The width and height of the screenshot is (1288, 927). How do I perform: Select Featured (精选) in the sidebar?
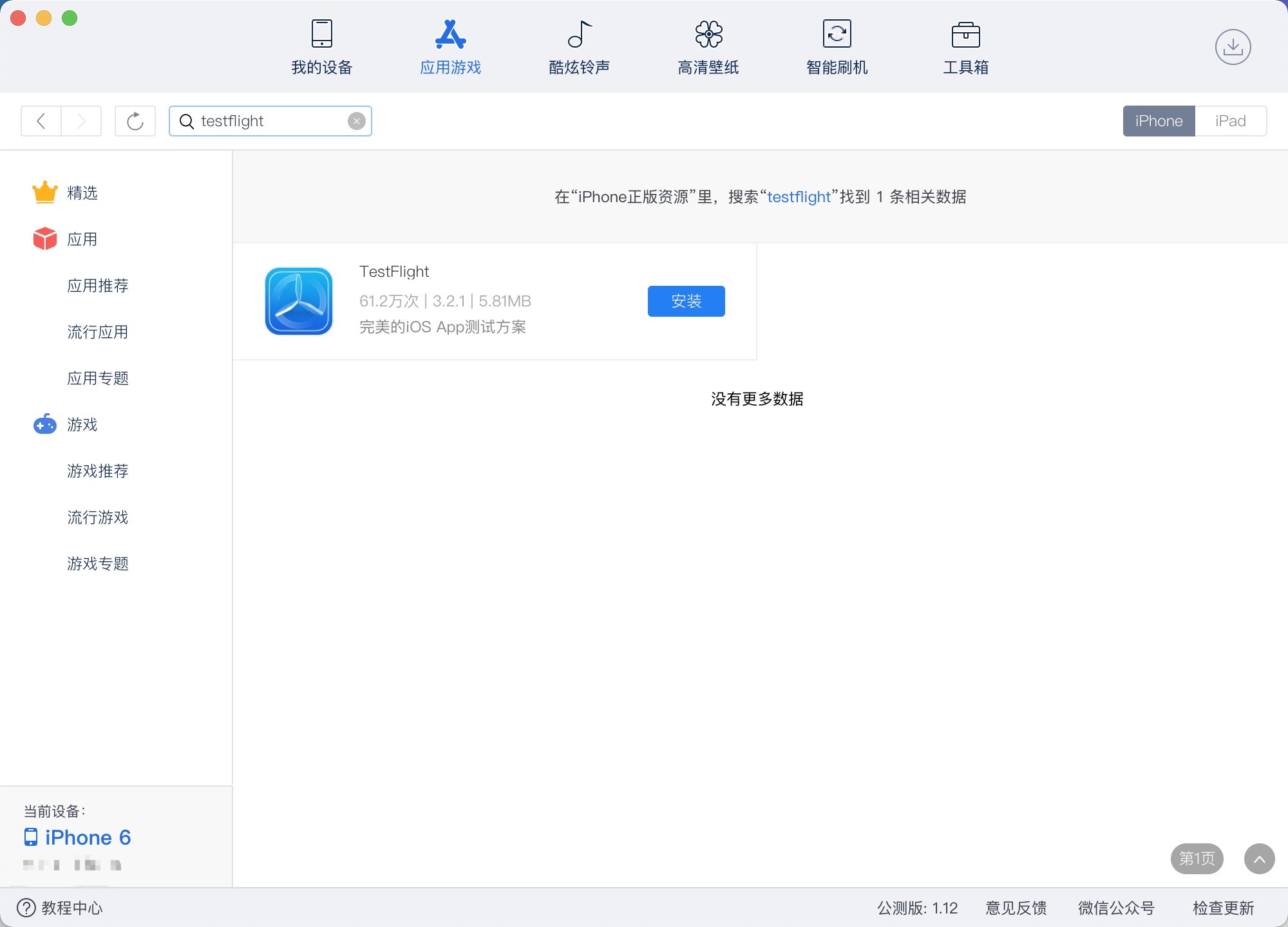coord(82,193)
